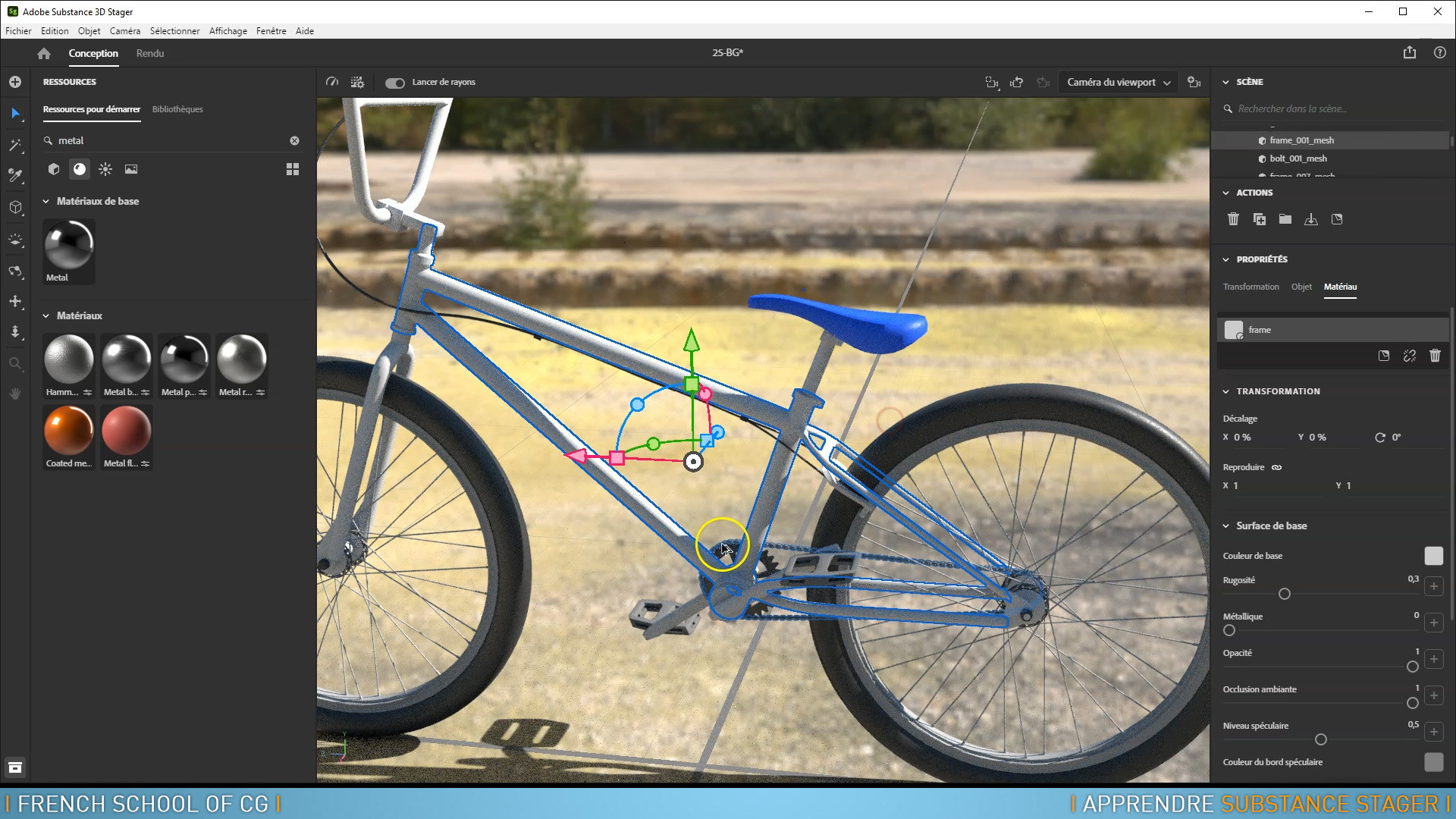
Task: Open the Objet menu
Action: click(89, 31)
